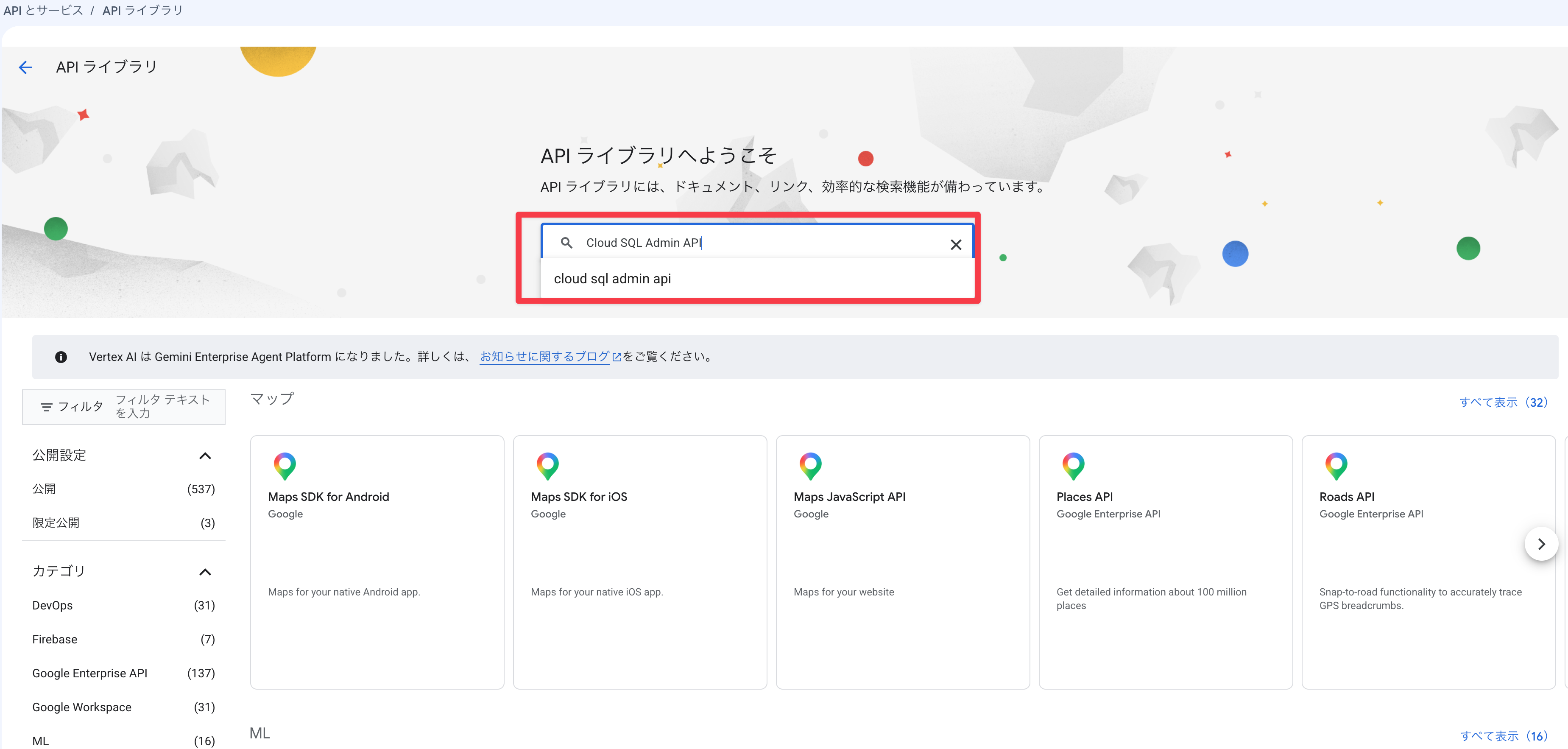Collapse the カテゴリ section
This screenshot has width=1568, height=749.
205,572
